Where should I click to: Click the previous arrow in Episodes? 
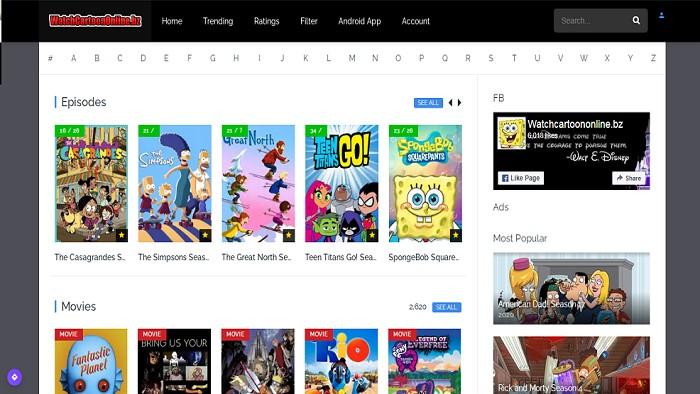450,103
